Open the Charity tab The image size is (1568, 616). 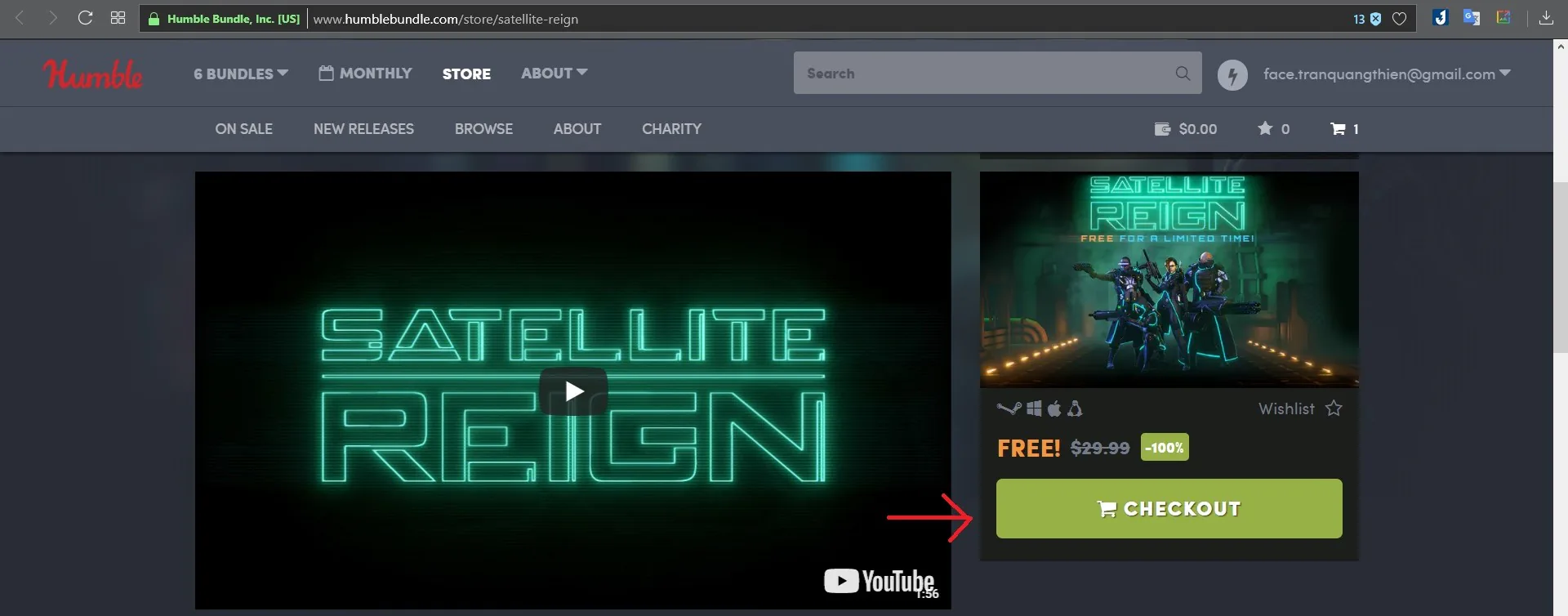point(671,129)
